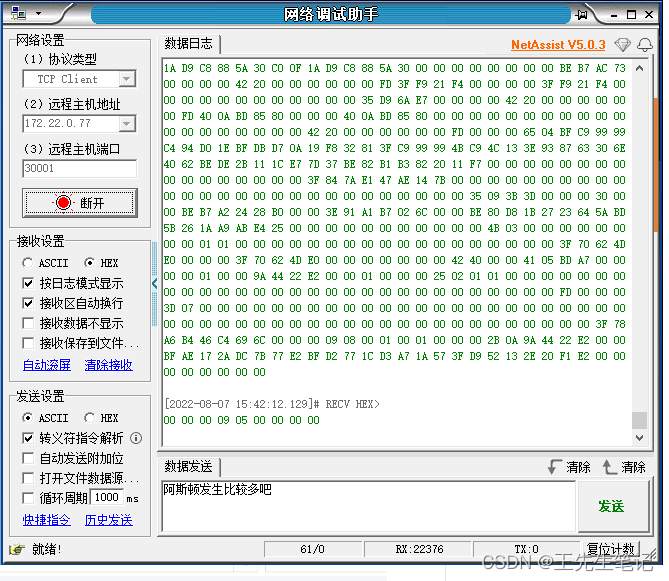
Task: Click the 复位计数 reset button
Action: coord(611,549)
